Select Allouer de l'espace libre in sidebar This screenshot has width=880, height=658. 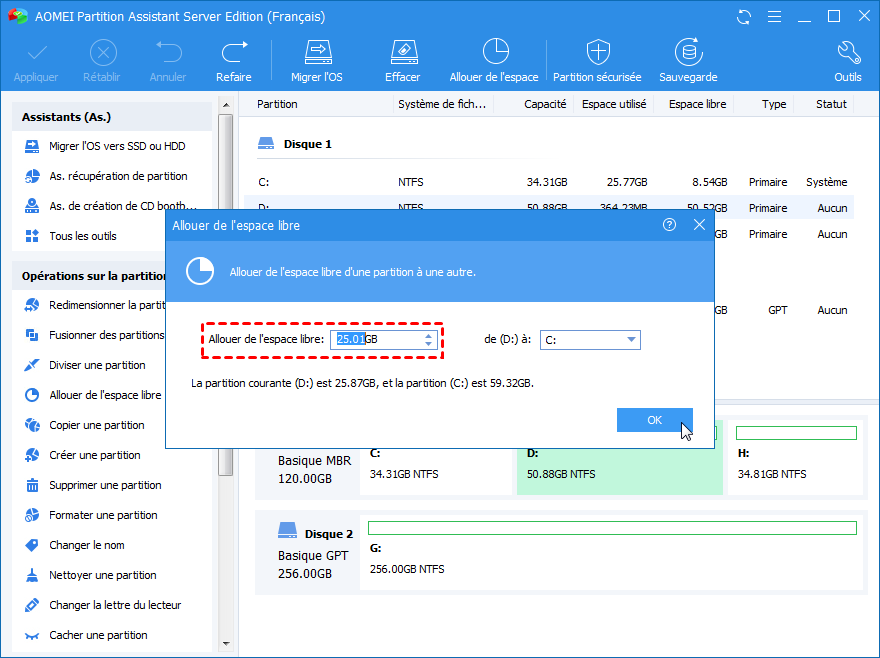point(94,395)
